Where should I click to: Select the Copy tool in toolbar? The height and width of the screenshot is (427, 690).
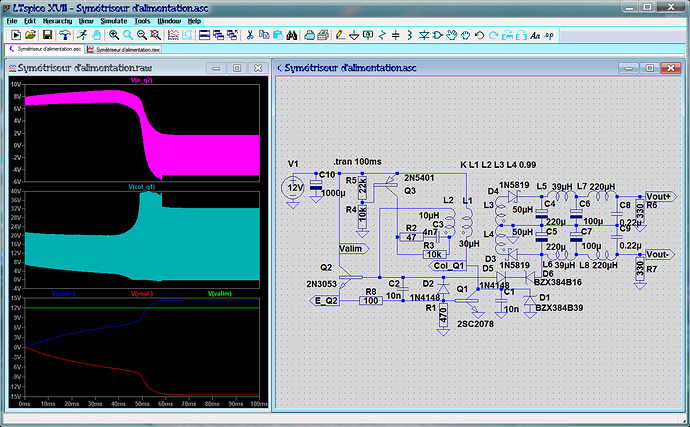coord(264,35)
